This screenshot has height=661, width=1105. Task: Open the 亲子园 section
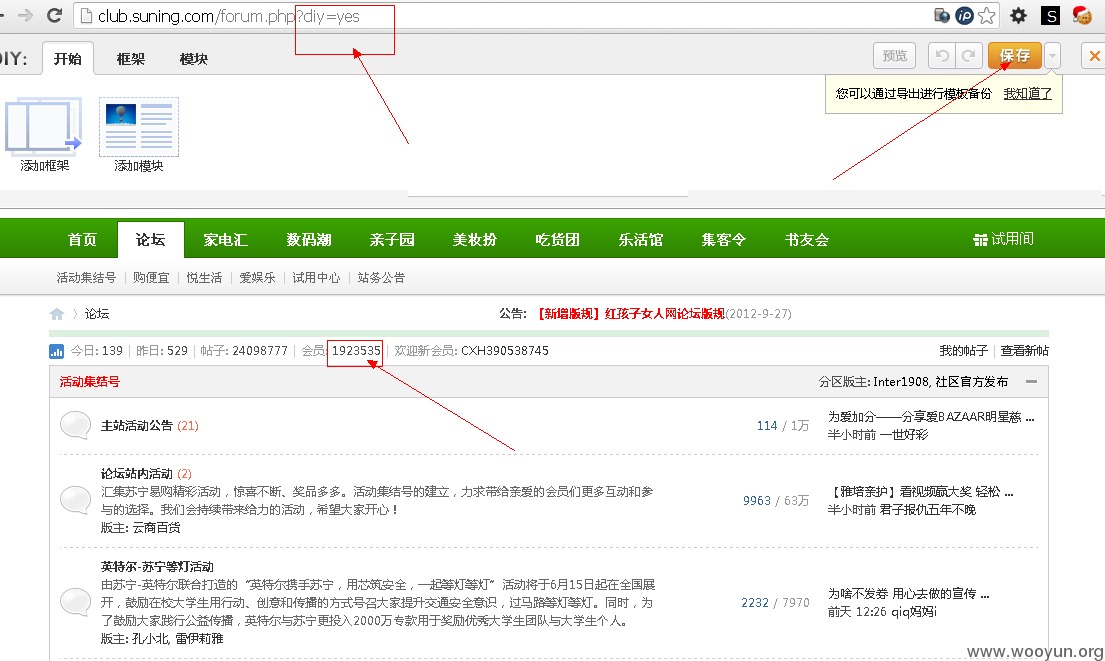[392, 240]
